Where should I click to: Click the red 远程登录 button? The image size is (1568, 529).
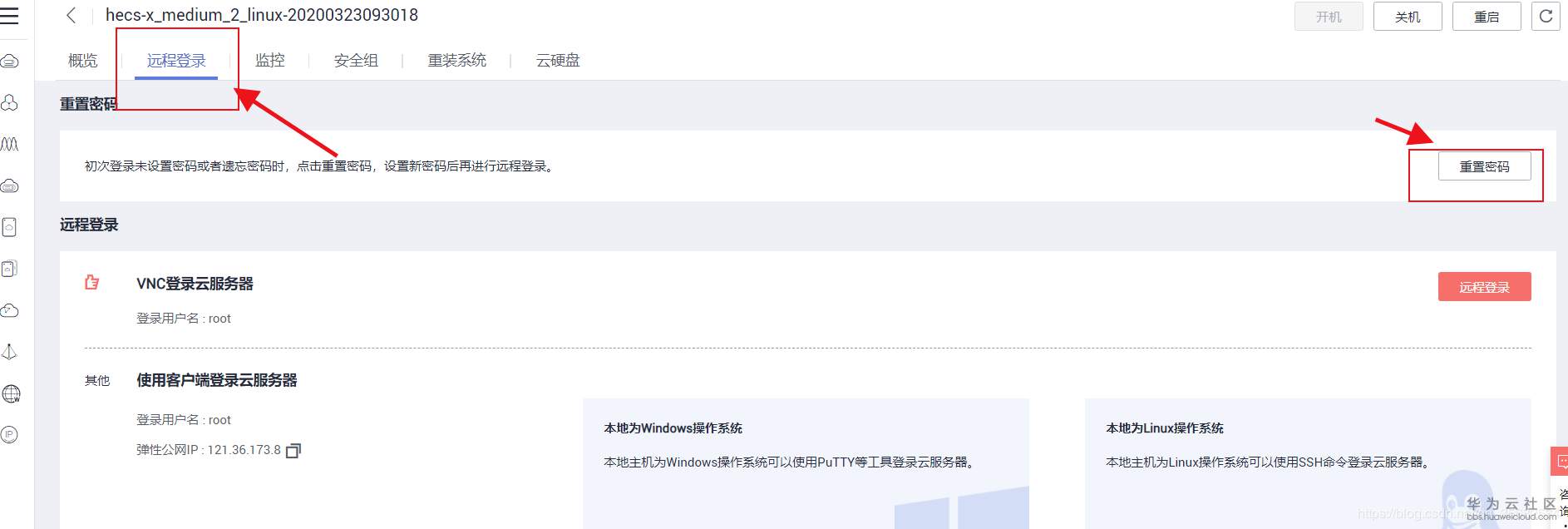point(1485,287)
